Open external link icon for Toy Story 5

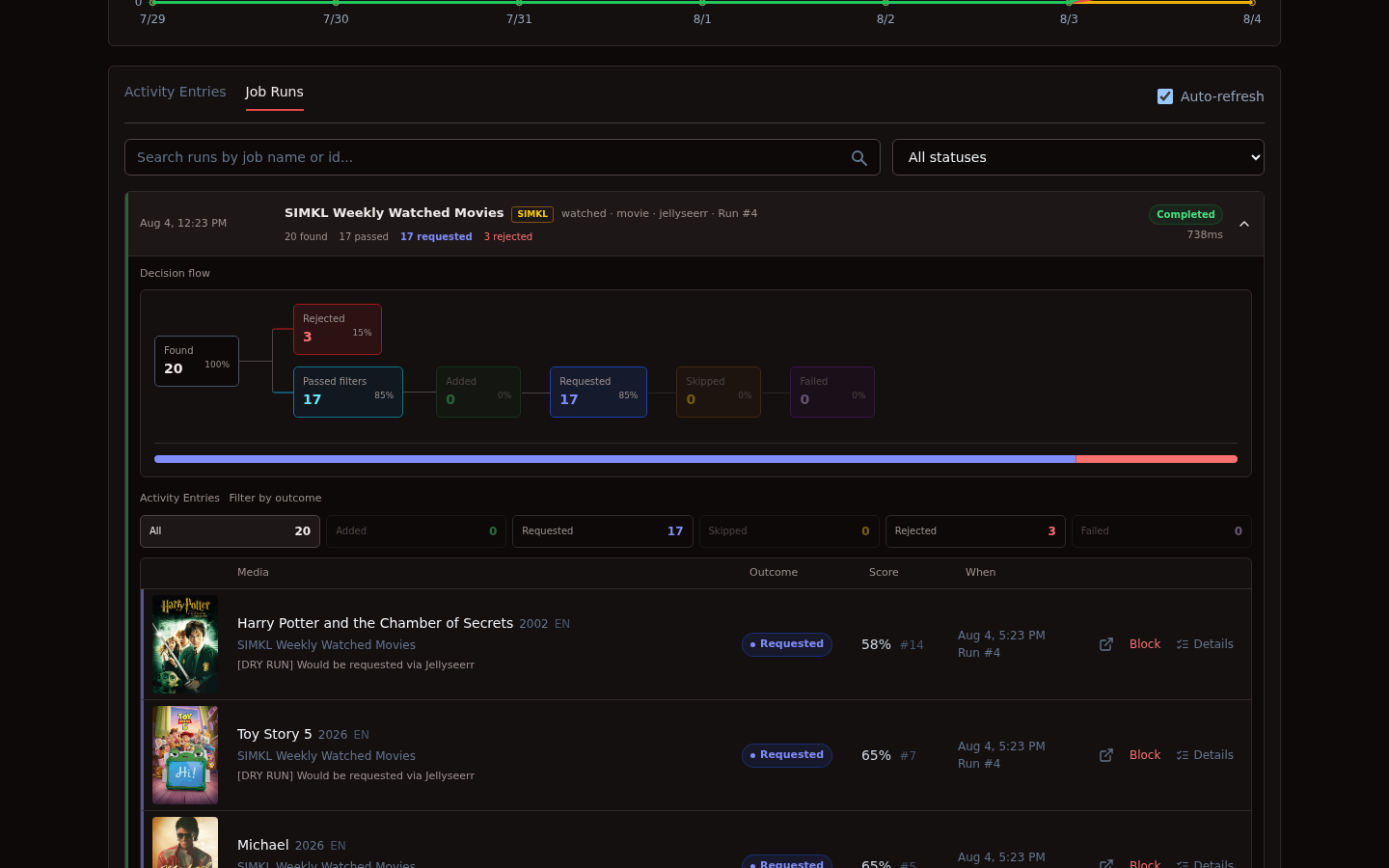pos(1106,755)
